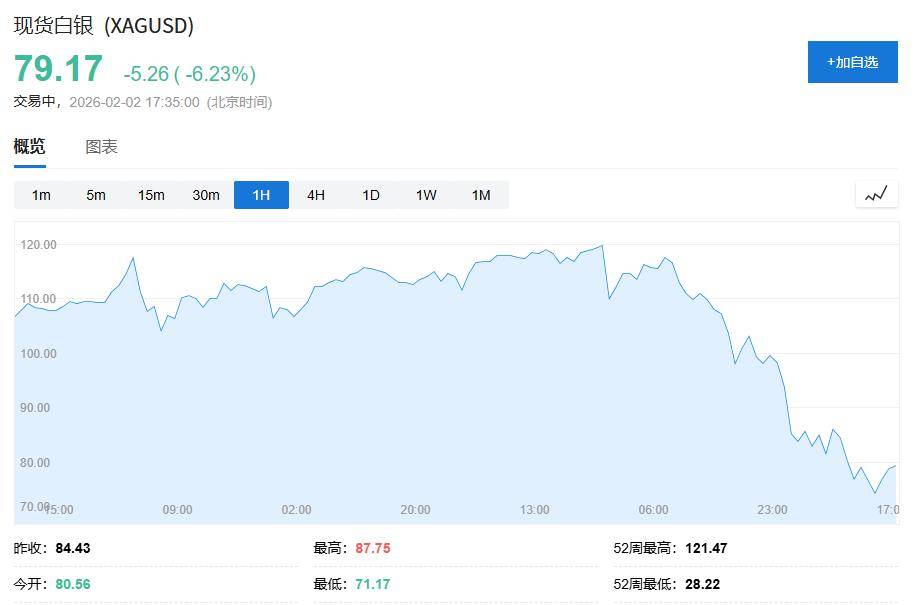Click the 52周最高 value 121.47

tap(706, 548)
